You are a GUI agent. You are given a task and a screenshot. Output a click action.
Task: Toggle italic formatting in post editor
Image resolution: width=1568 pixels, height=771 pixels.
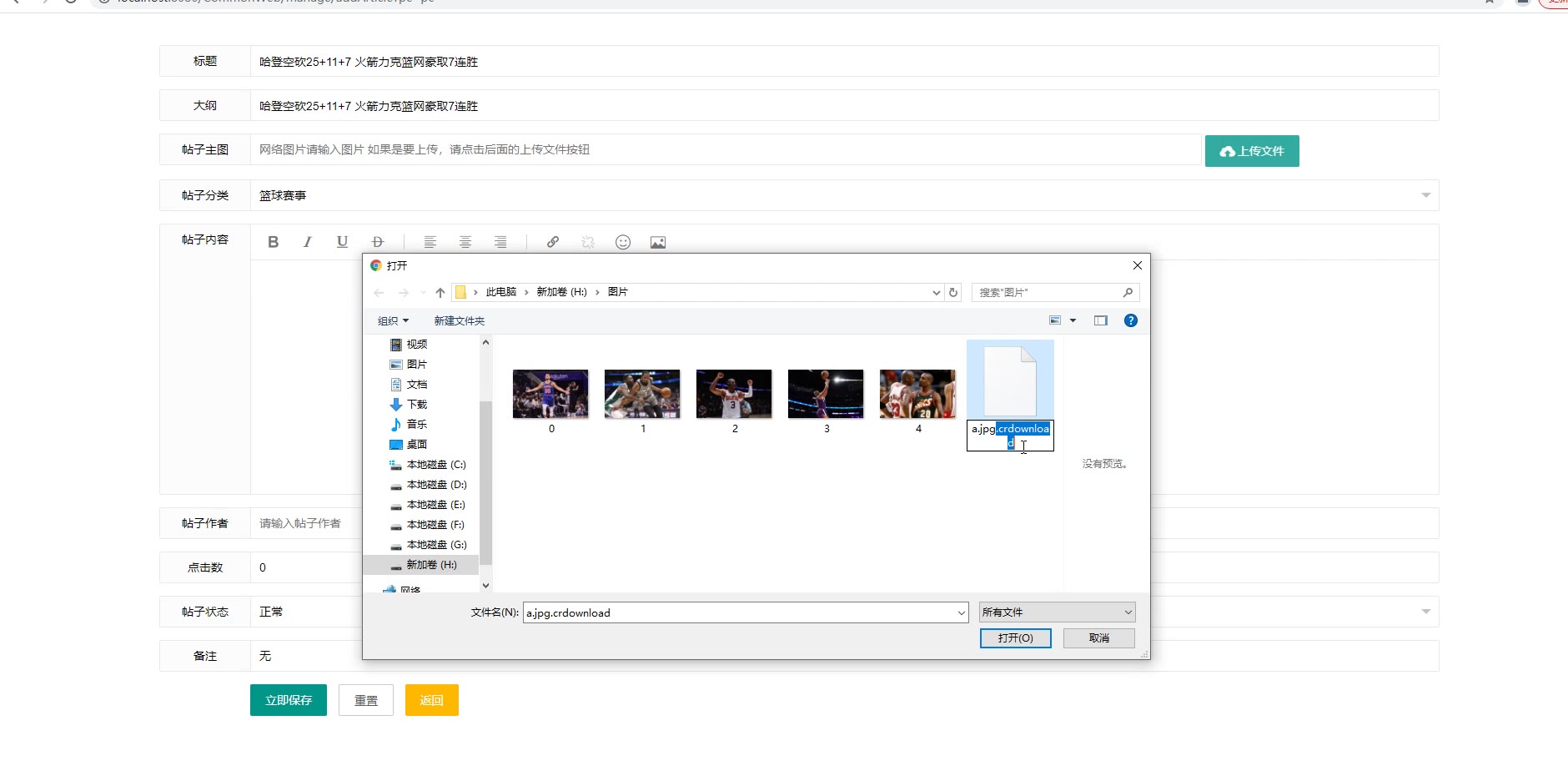pyautogui.click(x=308, y=242)
